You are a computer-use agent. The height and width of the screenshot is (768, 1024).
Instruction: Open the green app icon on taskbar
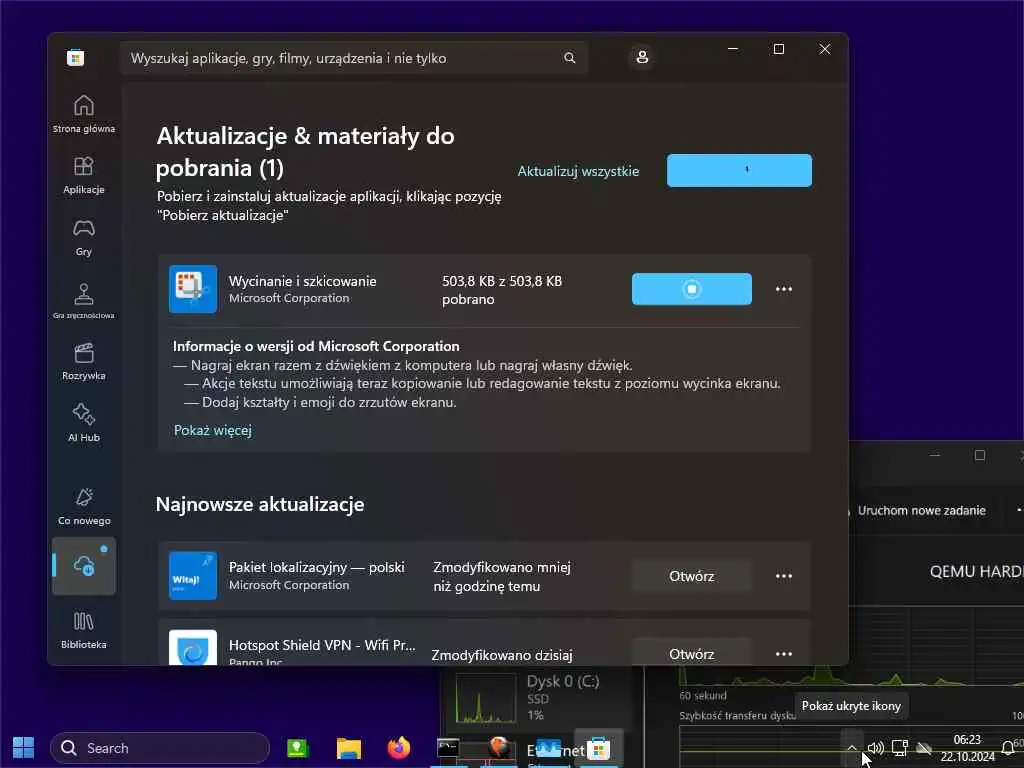[297, 748]
